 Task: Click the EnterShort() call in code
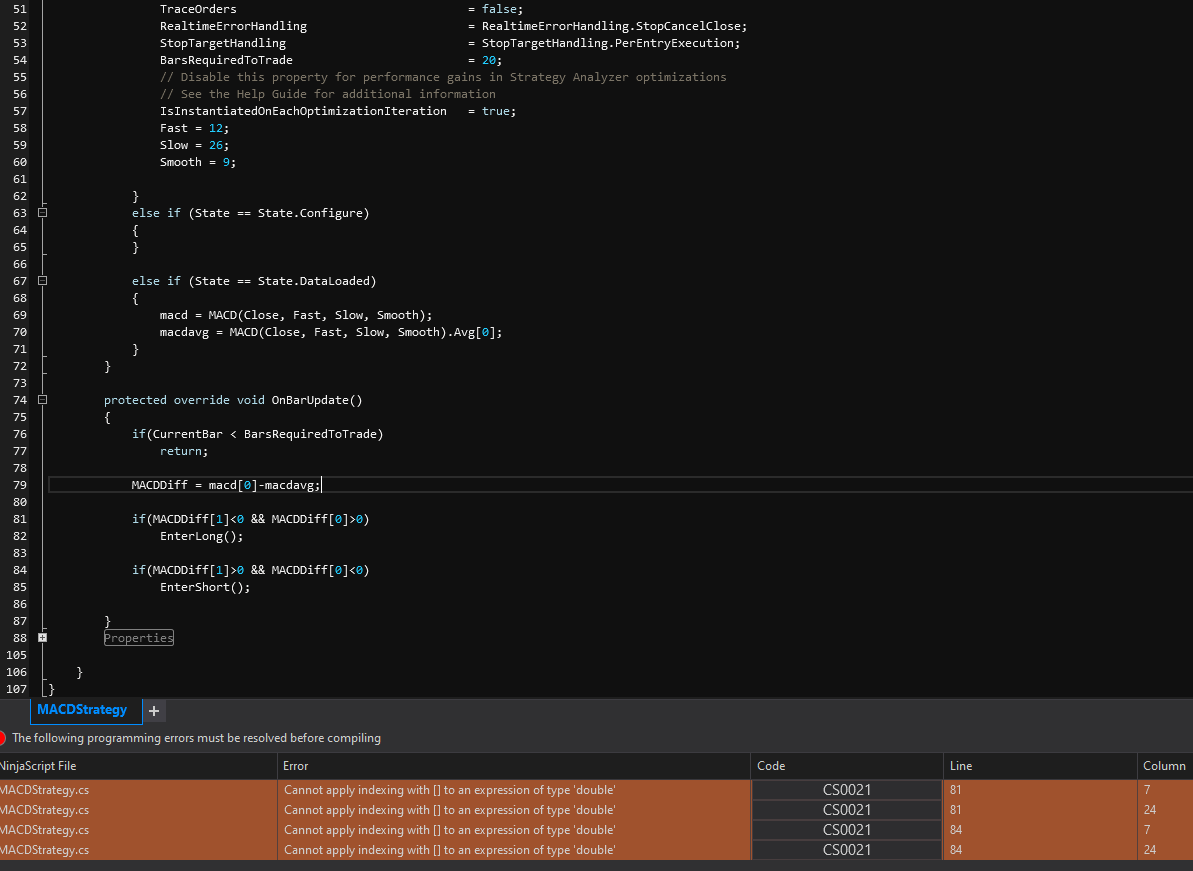204,587
